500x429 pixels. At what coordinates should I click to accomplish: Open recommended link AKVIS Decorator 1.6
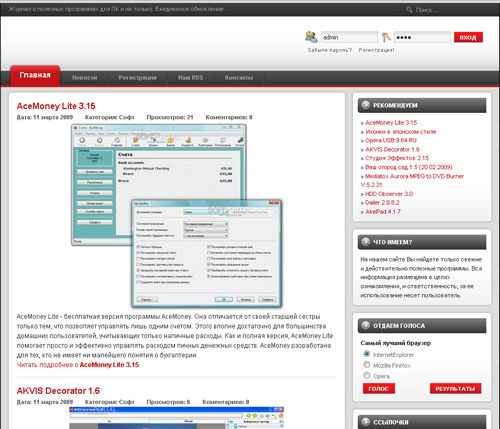[392, 149]
